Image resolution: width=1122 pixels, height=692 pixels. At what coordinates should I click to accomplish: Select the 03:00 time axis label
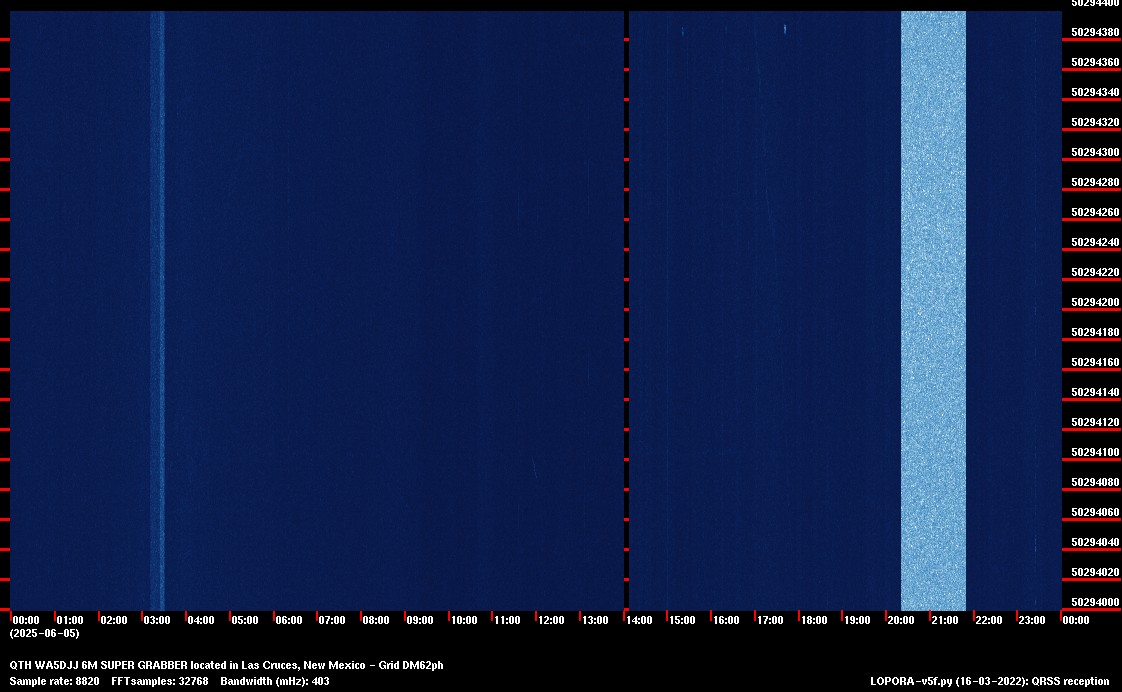pyautogui.click(x=157, y=620)
